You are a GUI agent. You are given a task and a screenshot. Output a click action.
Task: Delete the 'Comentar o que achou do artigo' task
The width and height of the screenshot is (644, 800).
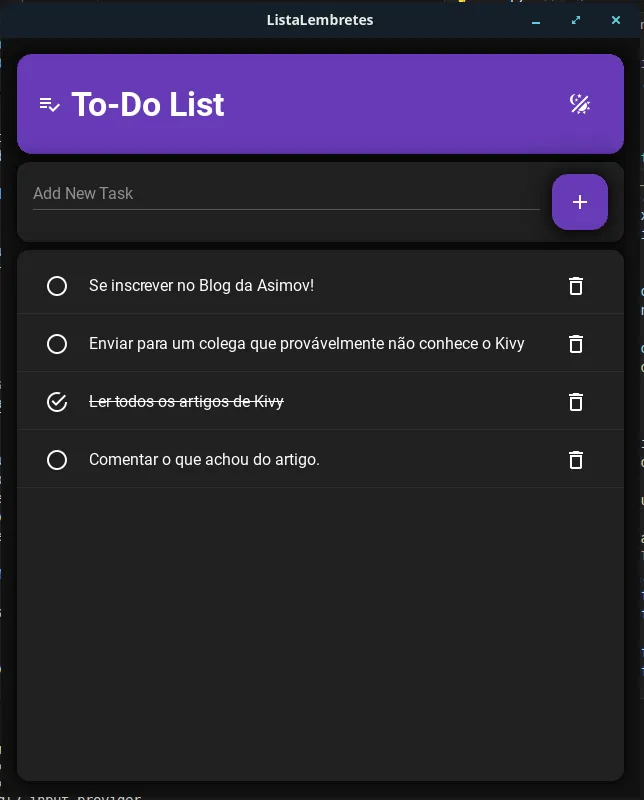(x=576, y=460)
